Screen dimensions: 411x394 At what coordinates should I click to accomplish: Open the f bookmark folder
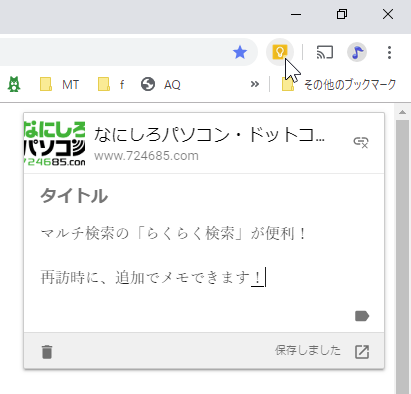111,85
